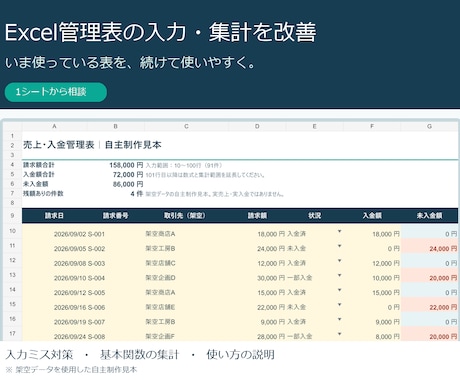Click client cell 架空店舗C

click(160, 263)
